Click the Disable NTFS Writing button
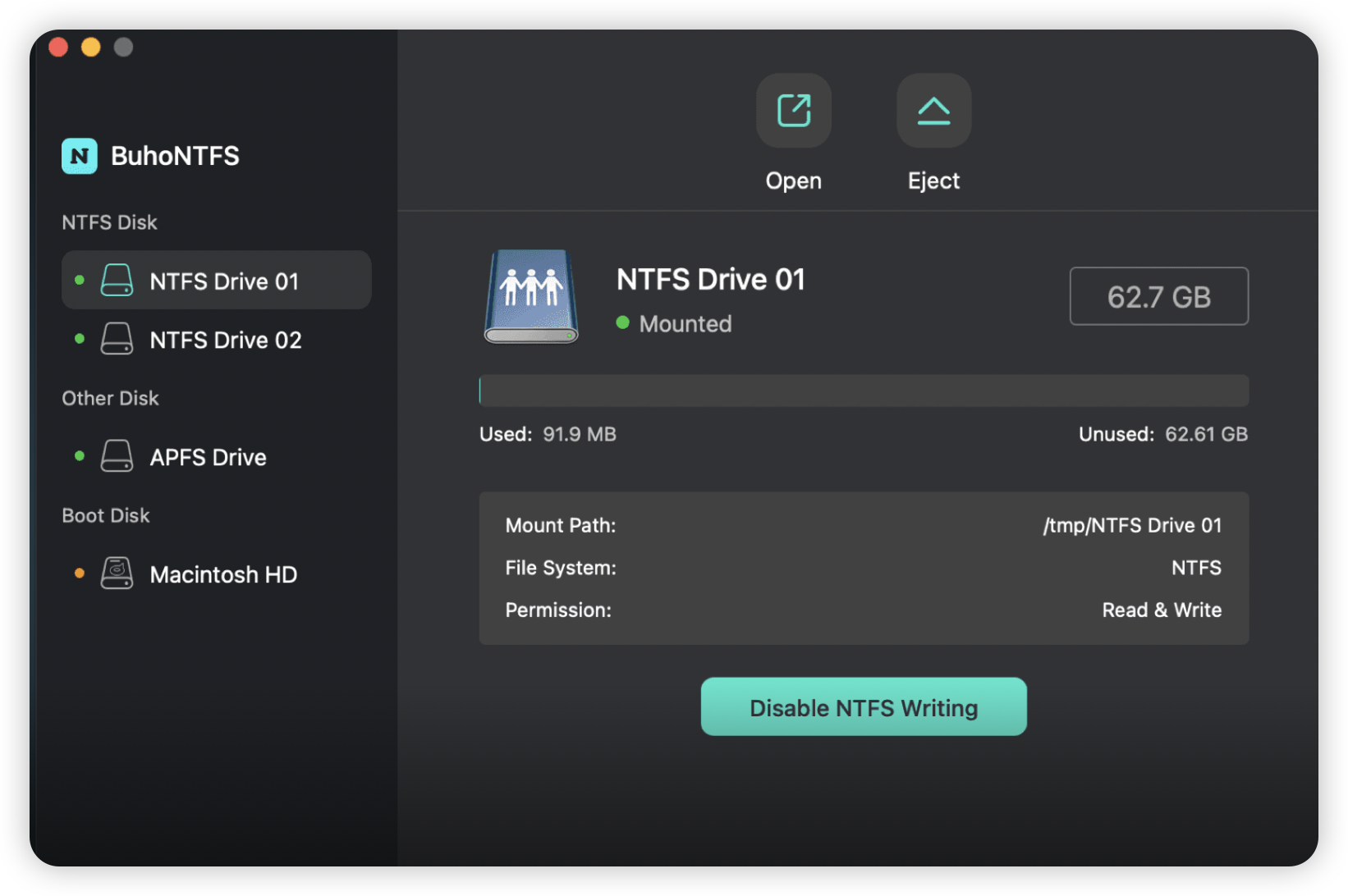The height and width of the screenshot is (896, 1348). pos(864,706)
